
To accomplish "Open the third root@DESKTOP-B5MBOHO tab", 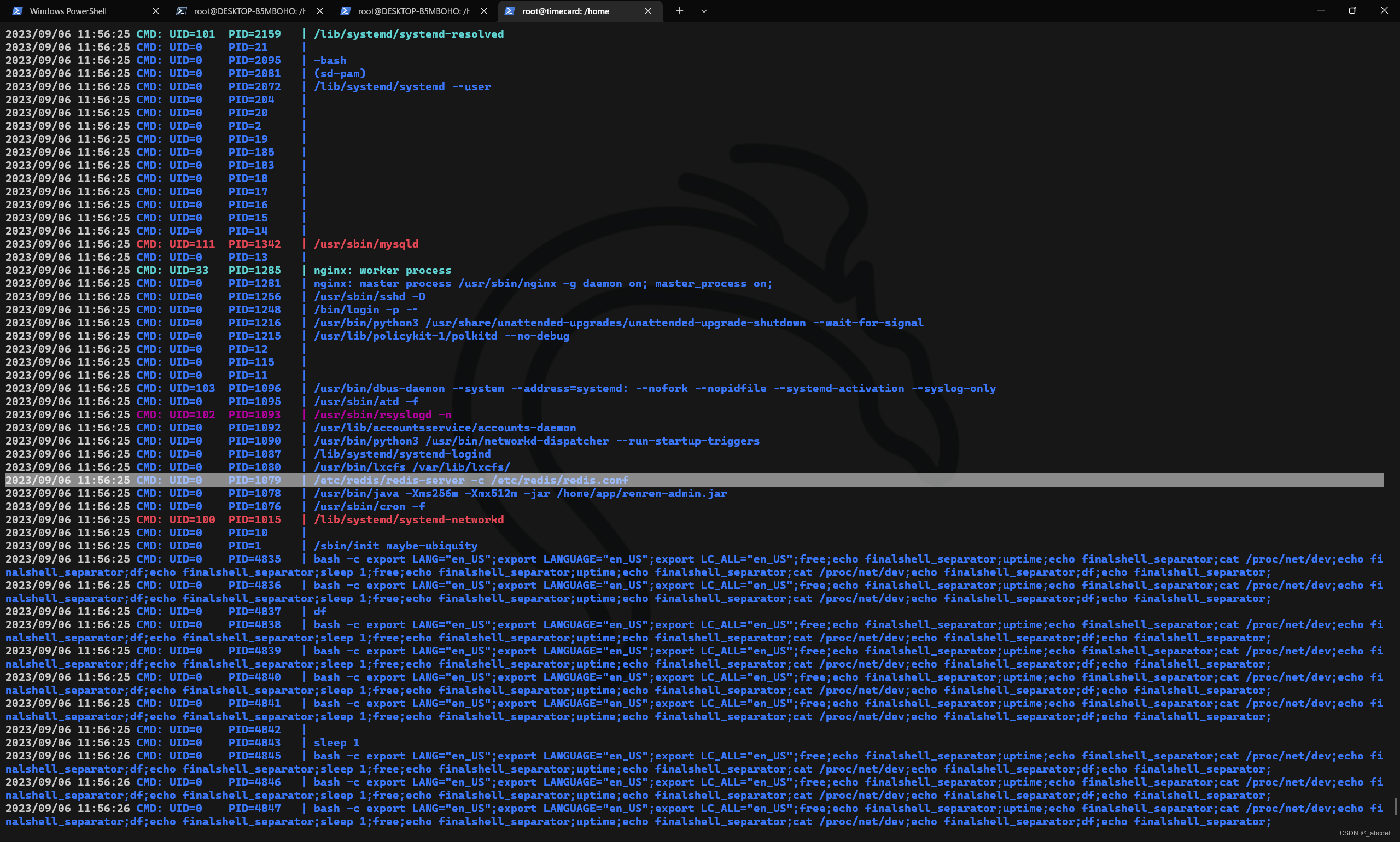I will [x=413, y=11].
